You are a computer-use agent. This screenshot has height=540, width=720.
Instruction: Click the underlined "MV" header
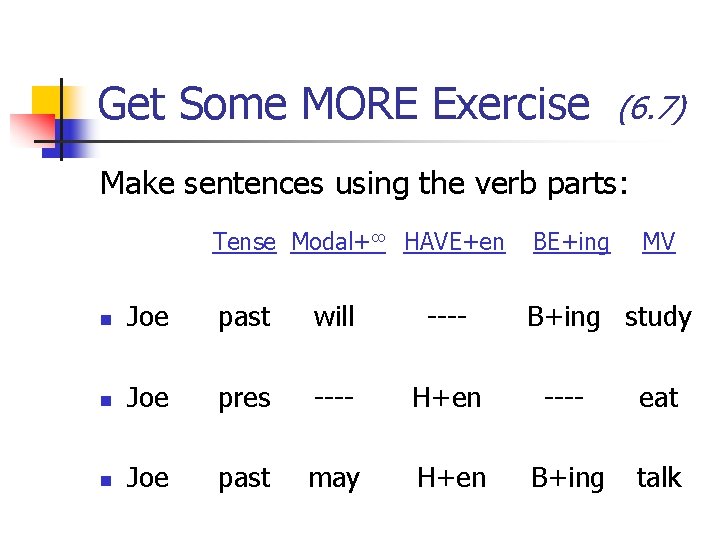[658, 242]
